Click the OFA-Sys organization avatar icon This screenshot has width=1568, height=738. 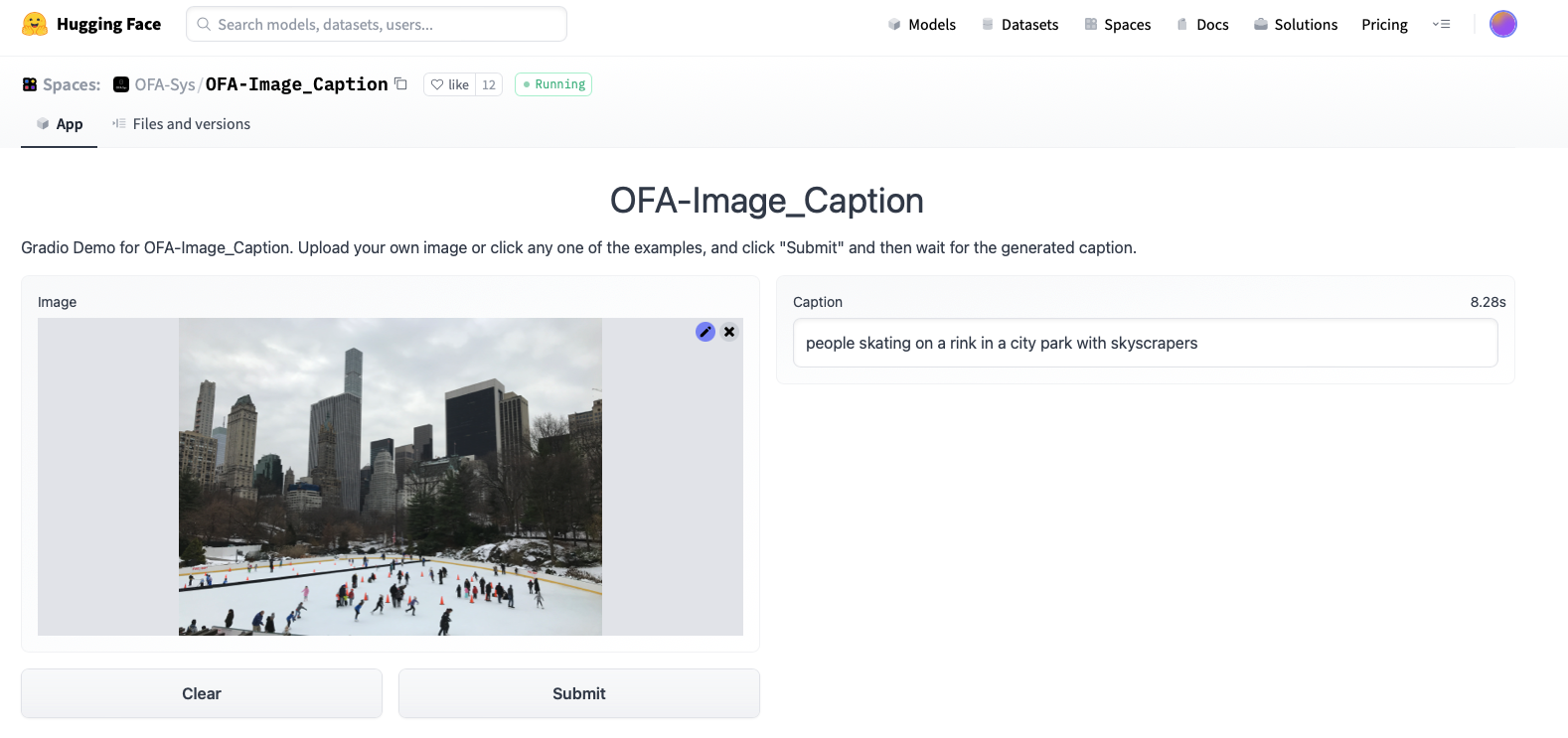coord(121,84)
